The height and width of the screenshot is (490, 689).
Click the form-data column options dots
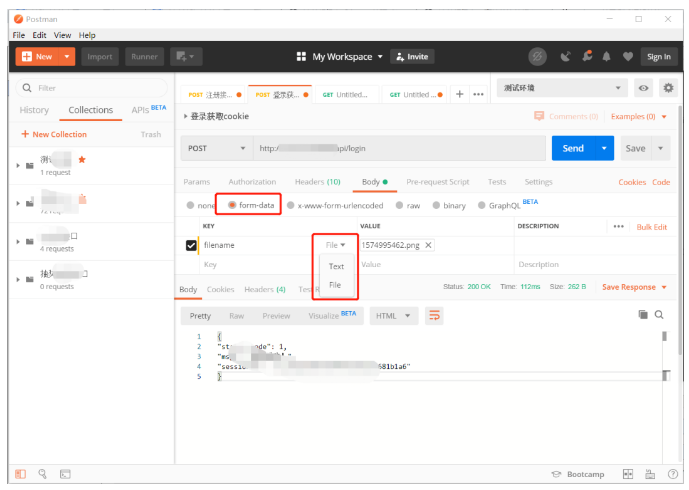click(x=619, y=226)
